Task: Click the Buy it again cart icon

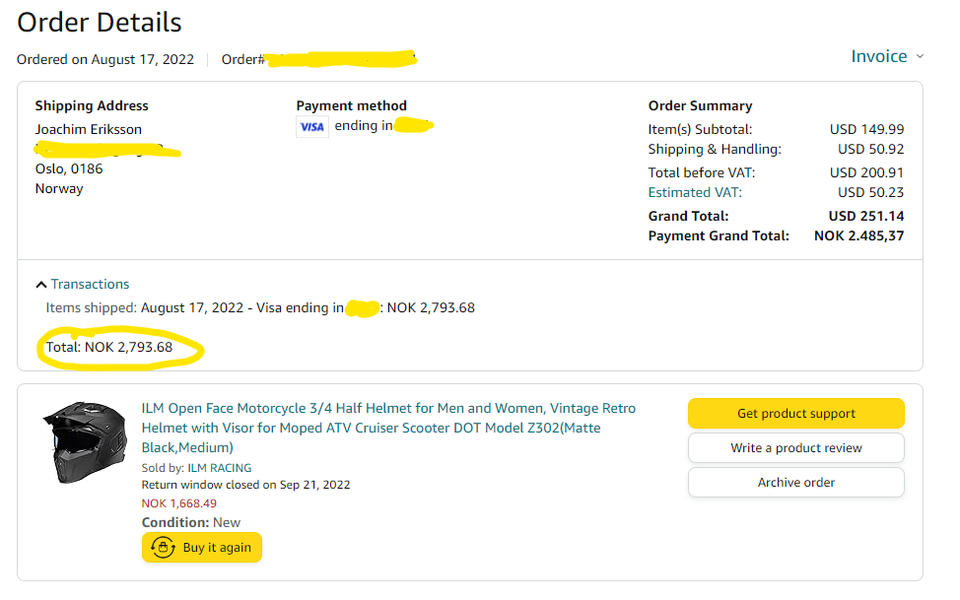Action: [162, 548]
